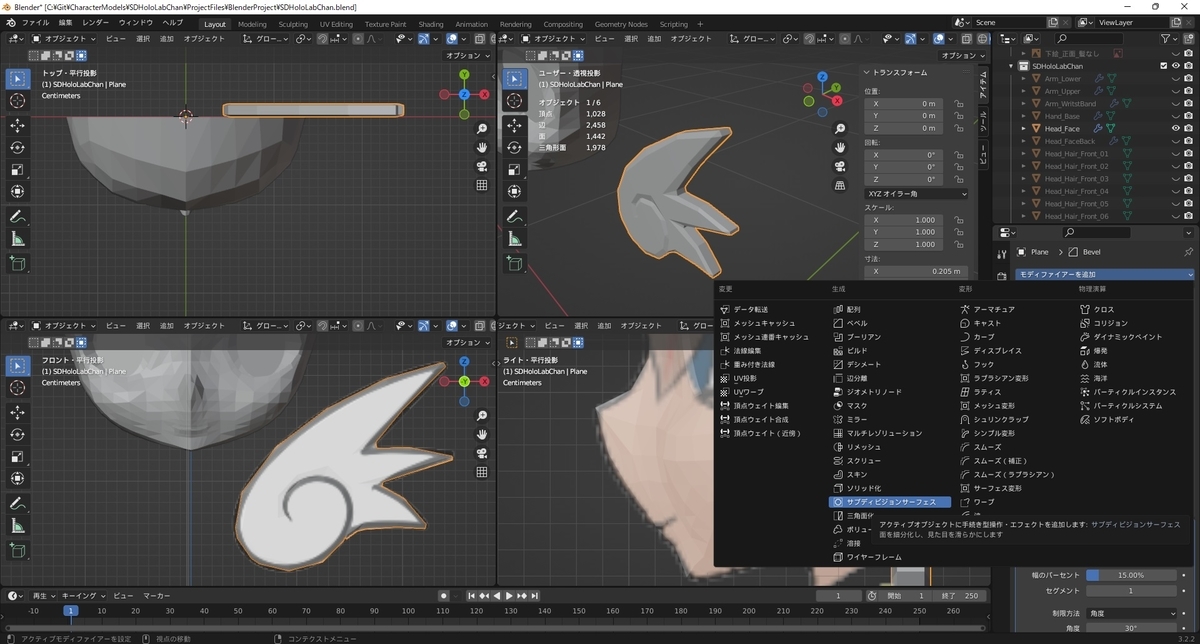Viewport: 1200px width, 644px height.
Task: Toggle camera view icon in user perspective viewport
Action: [841, 166]
